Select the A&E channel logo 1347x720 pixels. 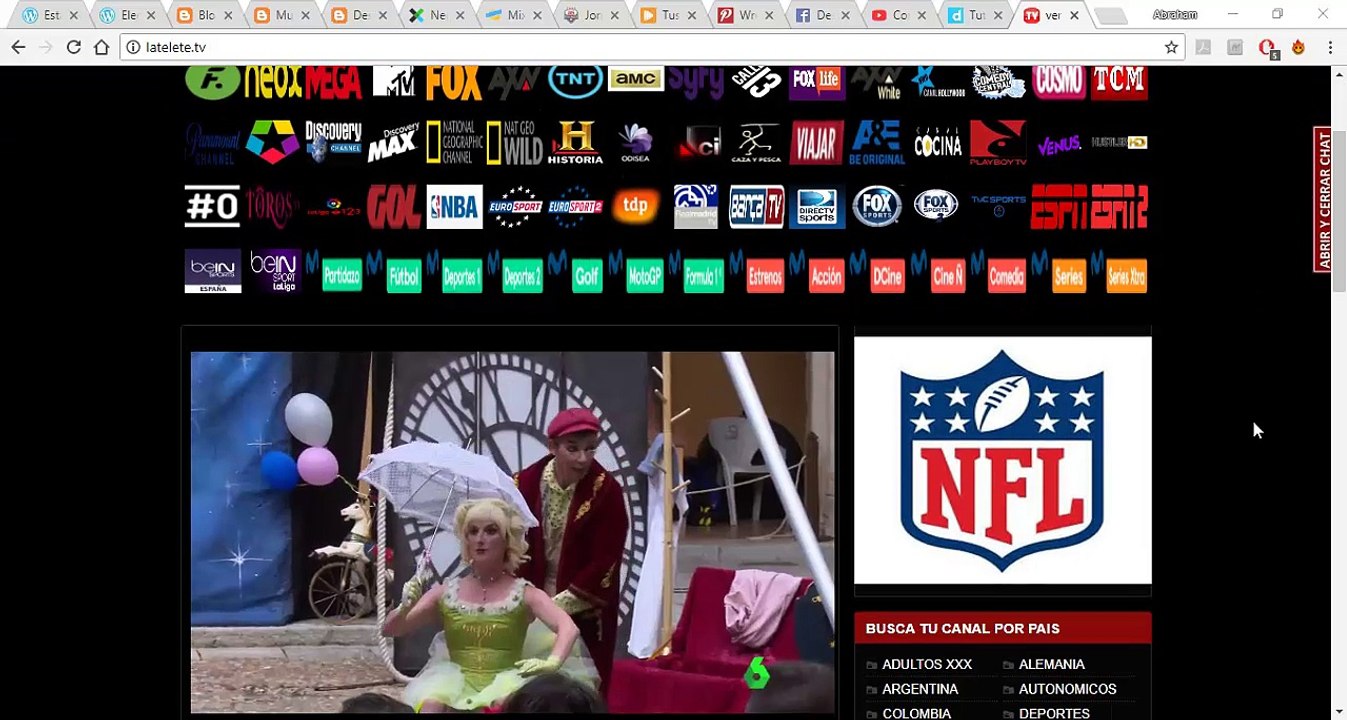(877, 143)
